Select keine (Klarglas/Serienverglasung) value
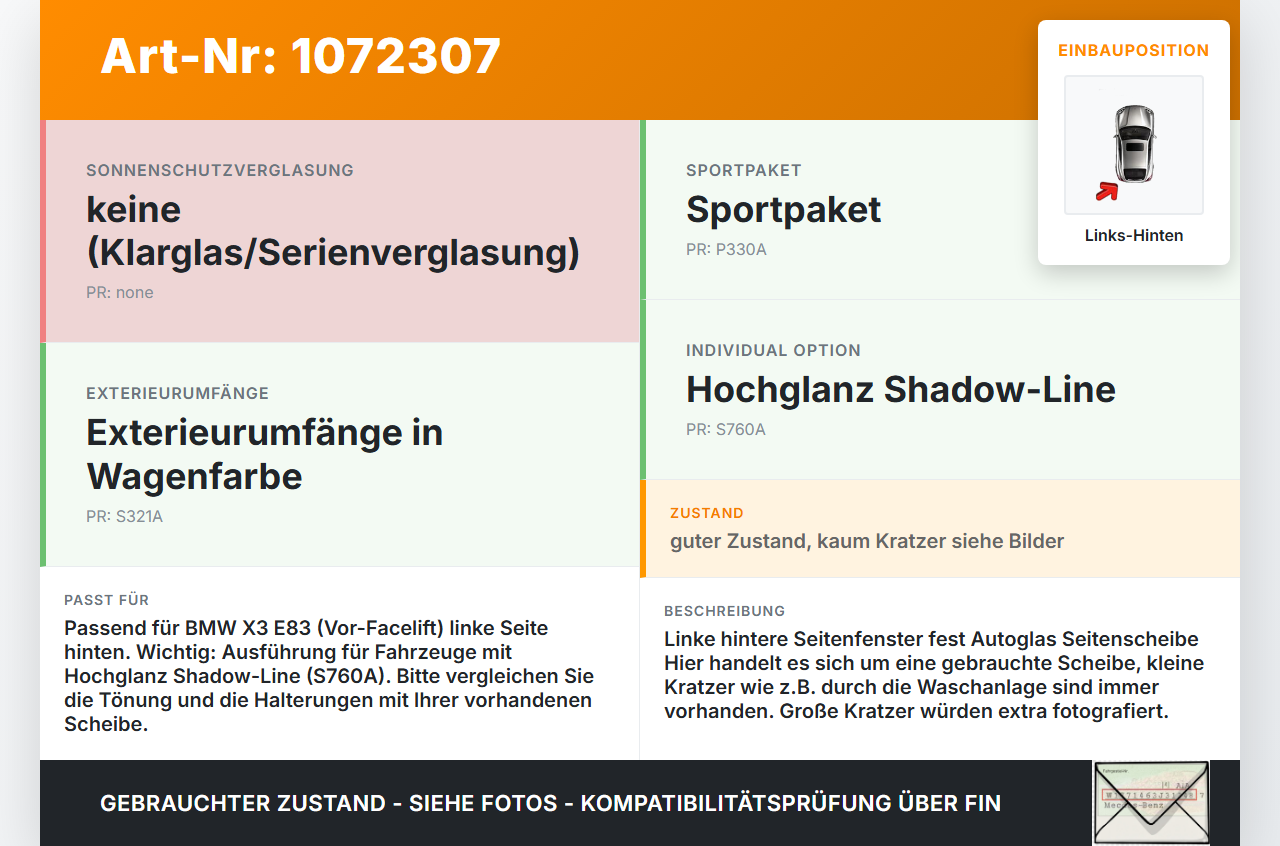 pyautogui.click(x=333, y=231)
